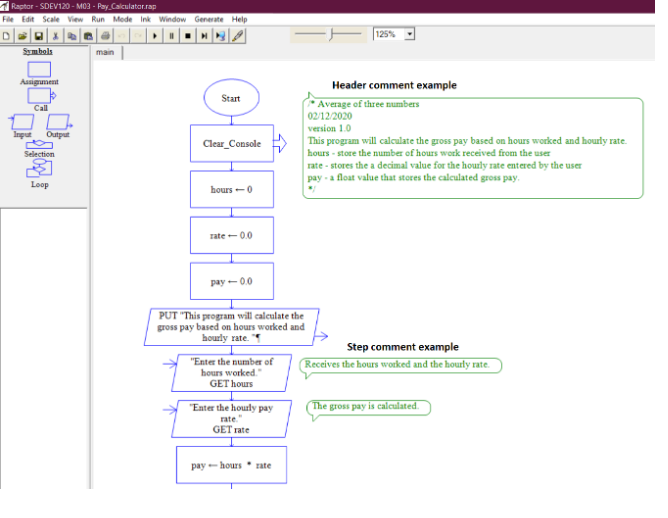Image resolution: width=668 pixels, height=518 pixels.
Task: Open the Scale menu
Action: [51, 19]
